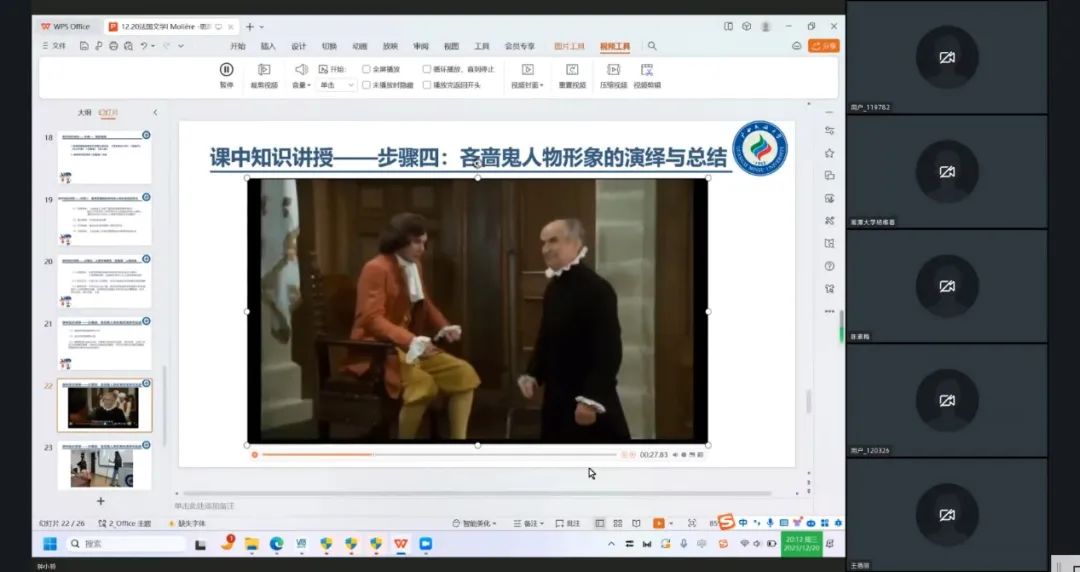Screen dimensions: 1080x572
Task: Click the 批注 comments button in status bar
Action: tap(567, 523)
